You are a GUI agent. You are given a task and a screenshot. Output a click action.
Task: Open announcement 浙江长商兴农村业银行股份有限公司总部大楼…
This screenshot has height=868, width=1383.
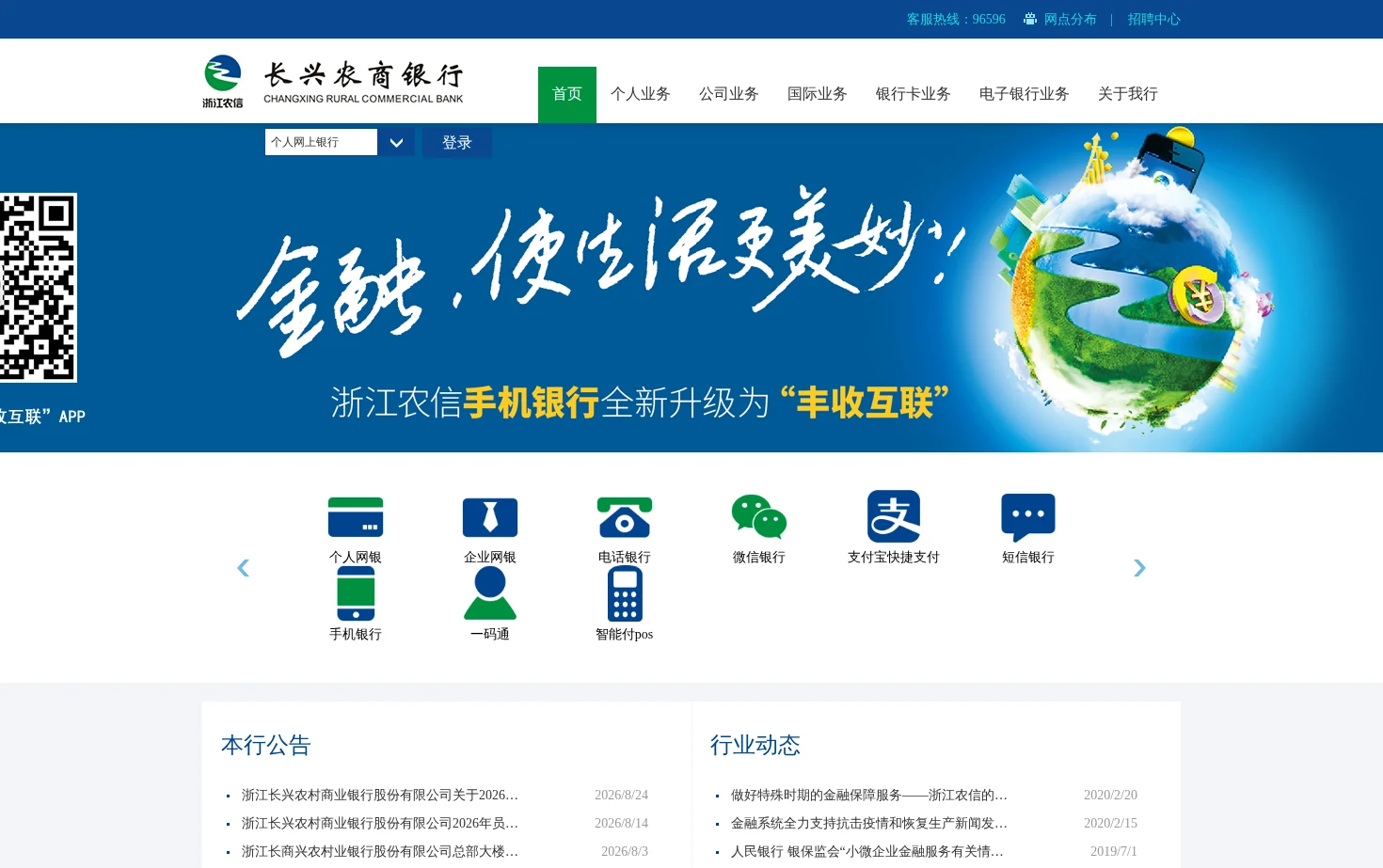click(x=380, y=852)
